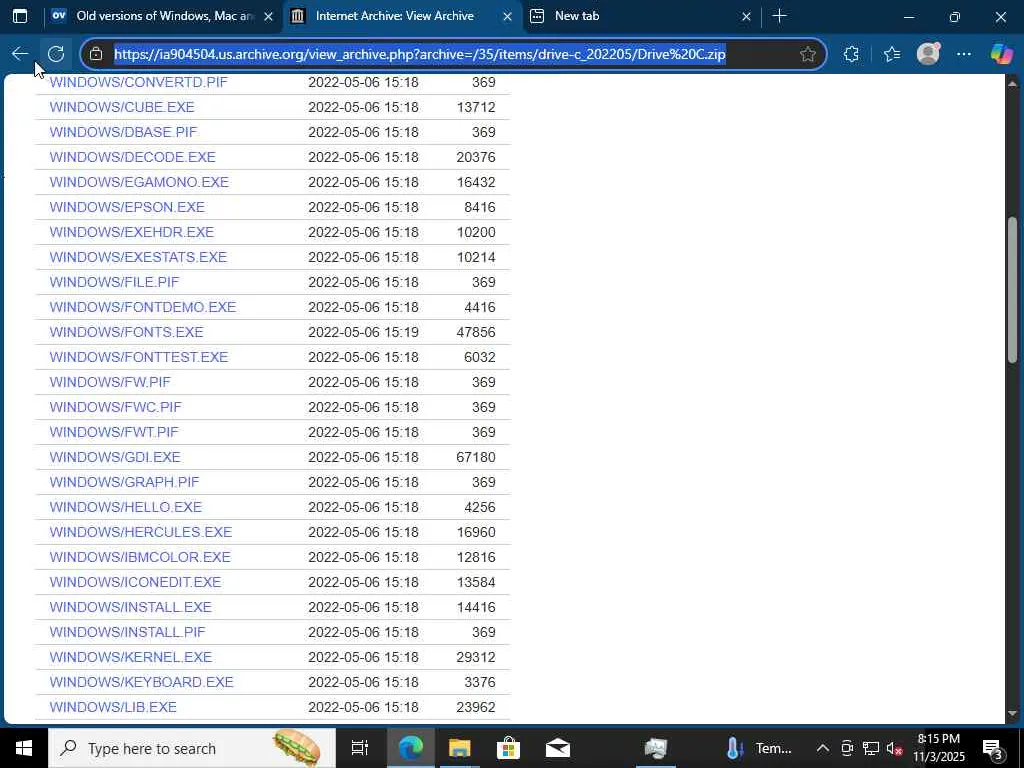This screenshot has height=768, width=1024.
Task: Open the taskbar clock and date
Action: click(938, 748)
